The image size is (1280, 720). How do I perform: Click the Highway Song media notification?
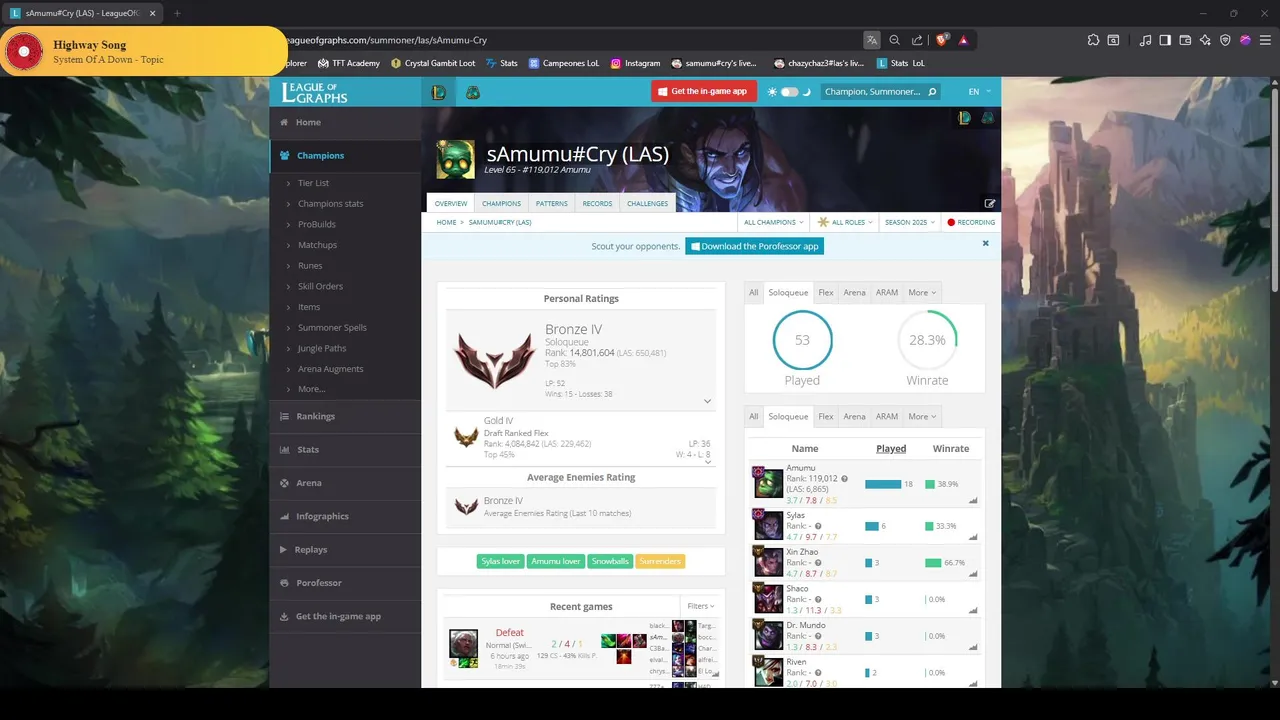point(144,51)
